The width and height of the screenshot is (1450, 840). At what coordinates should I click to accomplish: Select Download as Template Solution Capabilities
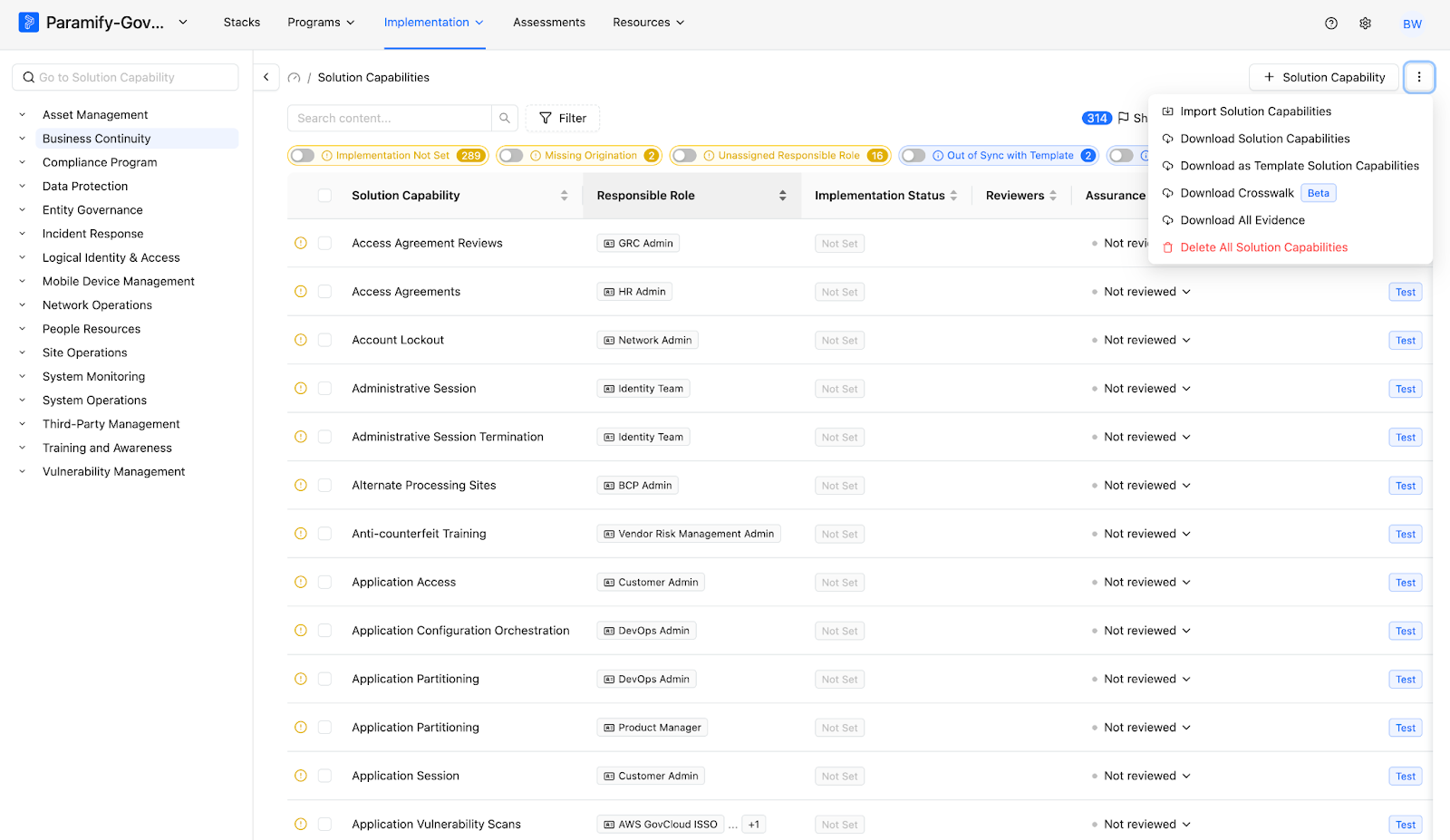click(1290, 166)
